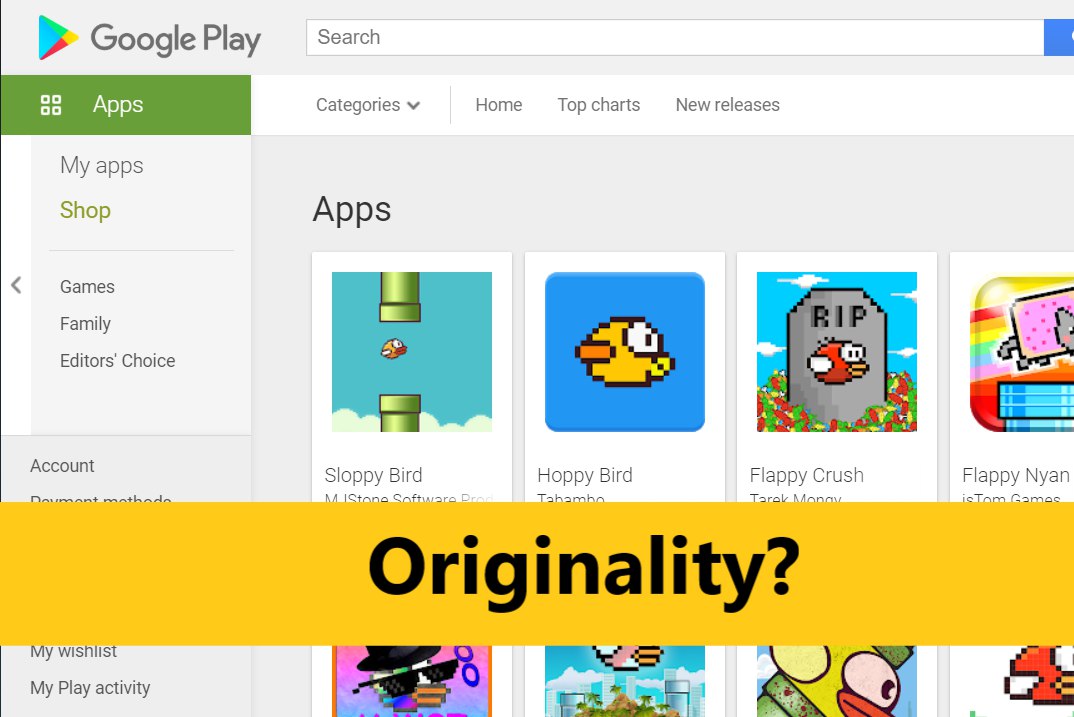Click the Google Play logo
The image size is (1074, 717).
pos(149,38)
